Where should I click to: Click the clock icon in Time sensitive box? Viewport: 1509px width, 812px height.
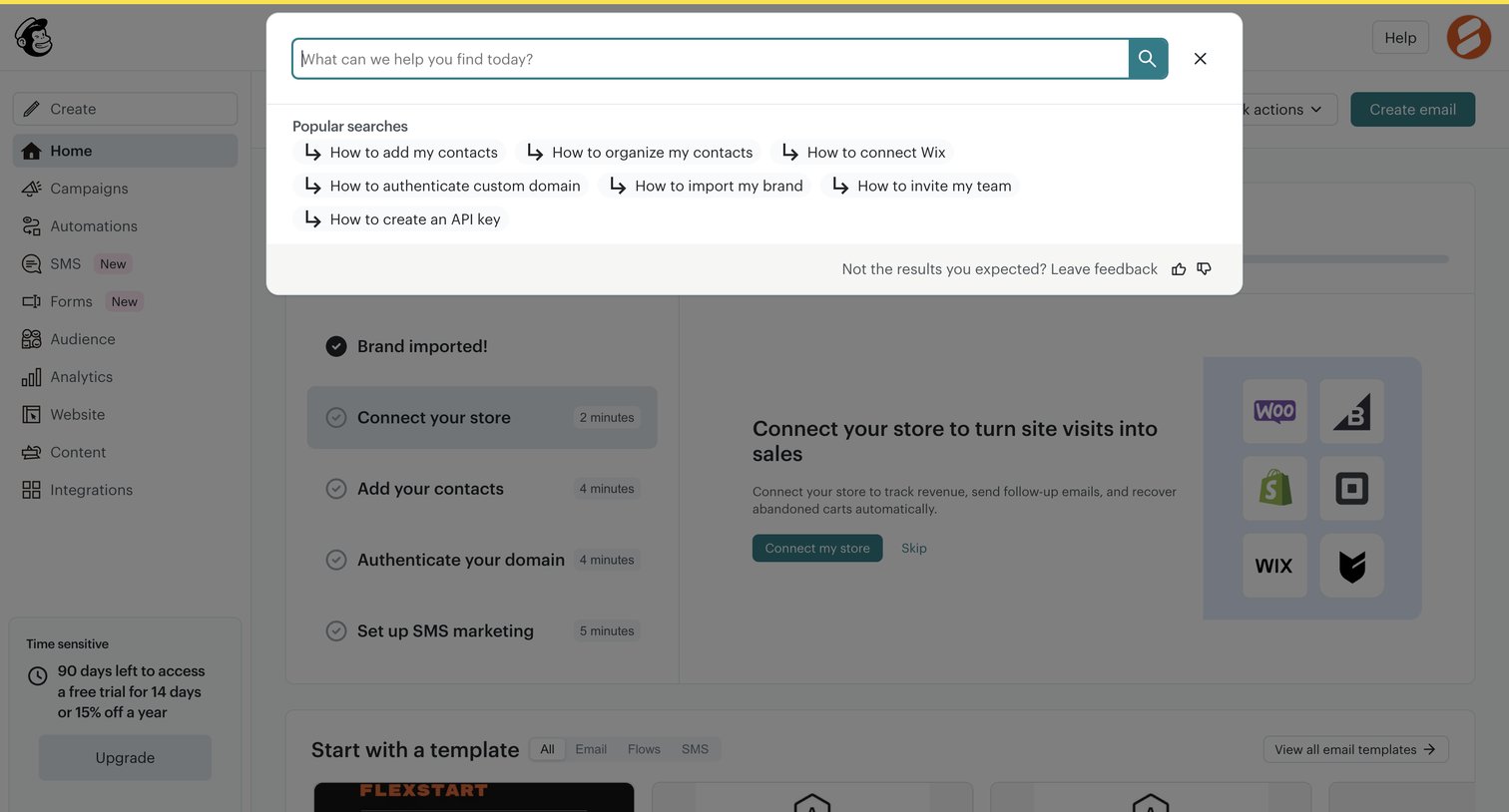(38, 675)
